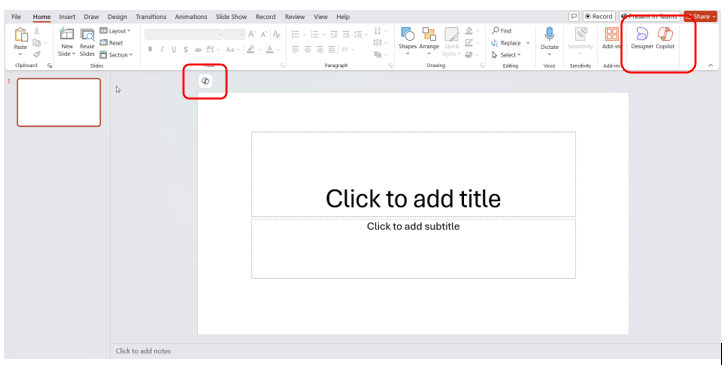Screen dimensions: 728x368
Task: Open the Arrange menu
Action: (429, 41)
